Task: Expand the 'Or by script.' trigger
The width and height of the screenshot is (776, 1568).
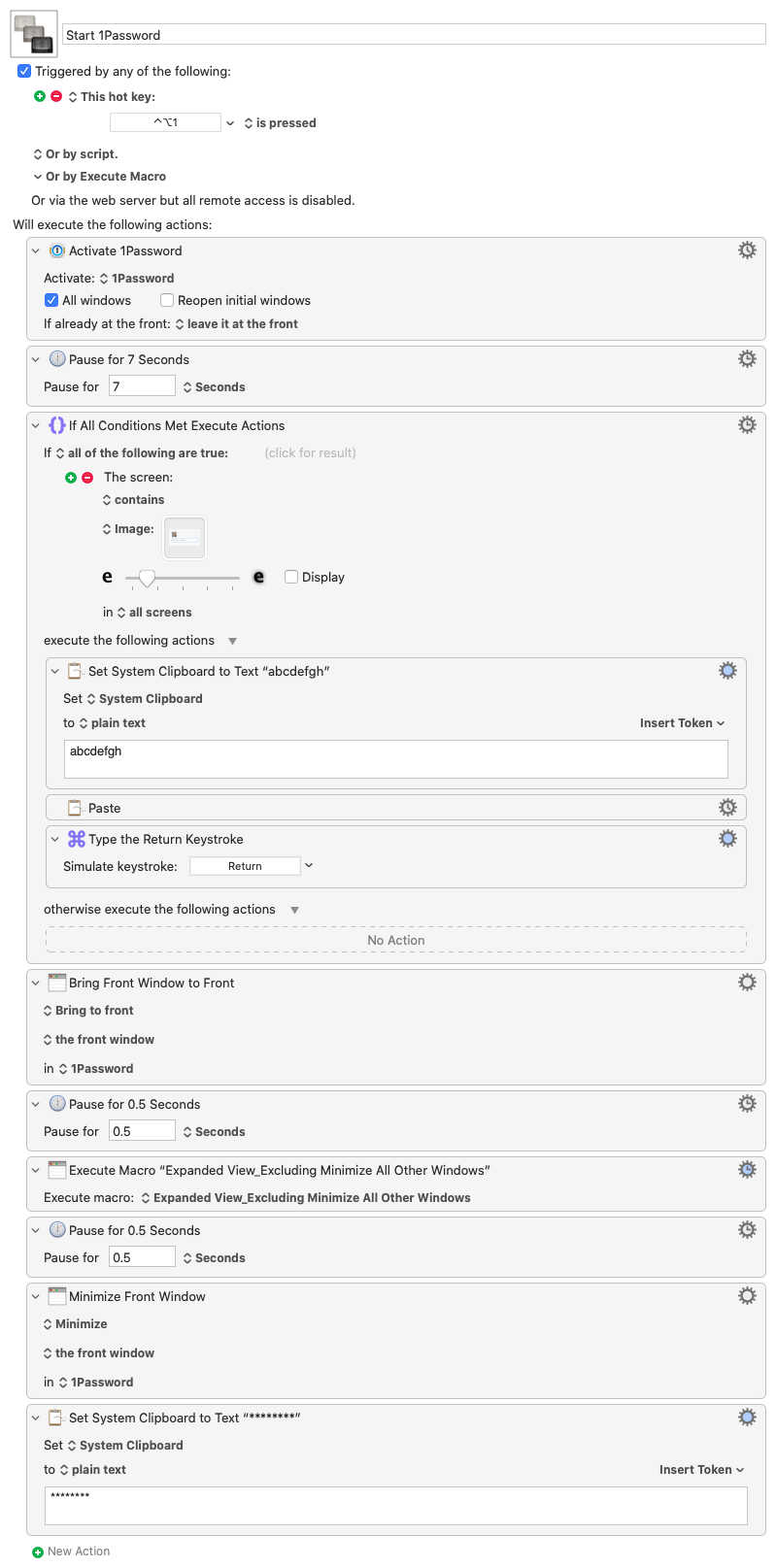Action: click(75, 153)
